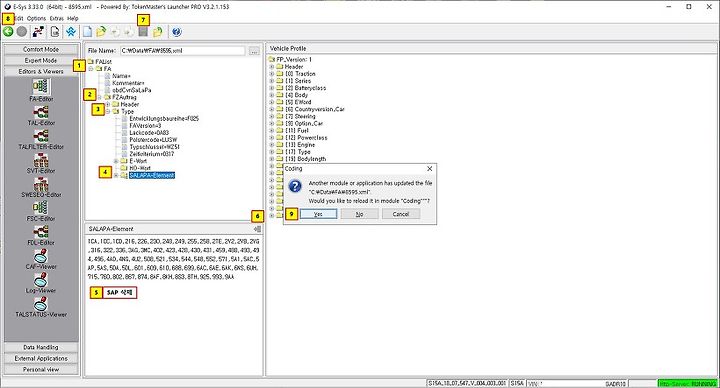Collapse the FA tree node
This screenshot has width=720, height=388.
pos(91,69)
